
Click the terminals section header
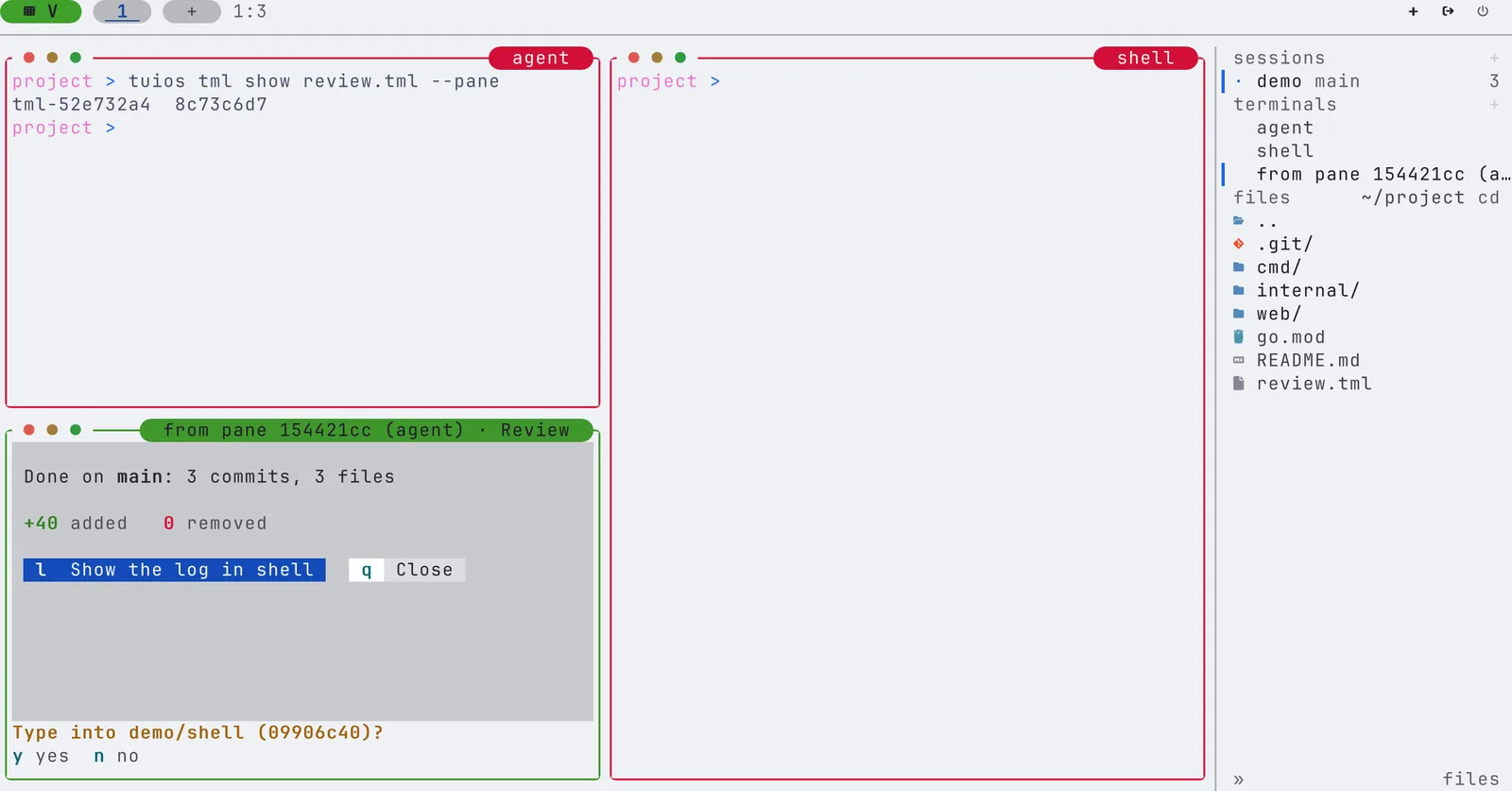click(1284, 105)
